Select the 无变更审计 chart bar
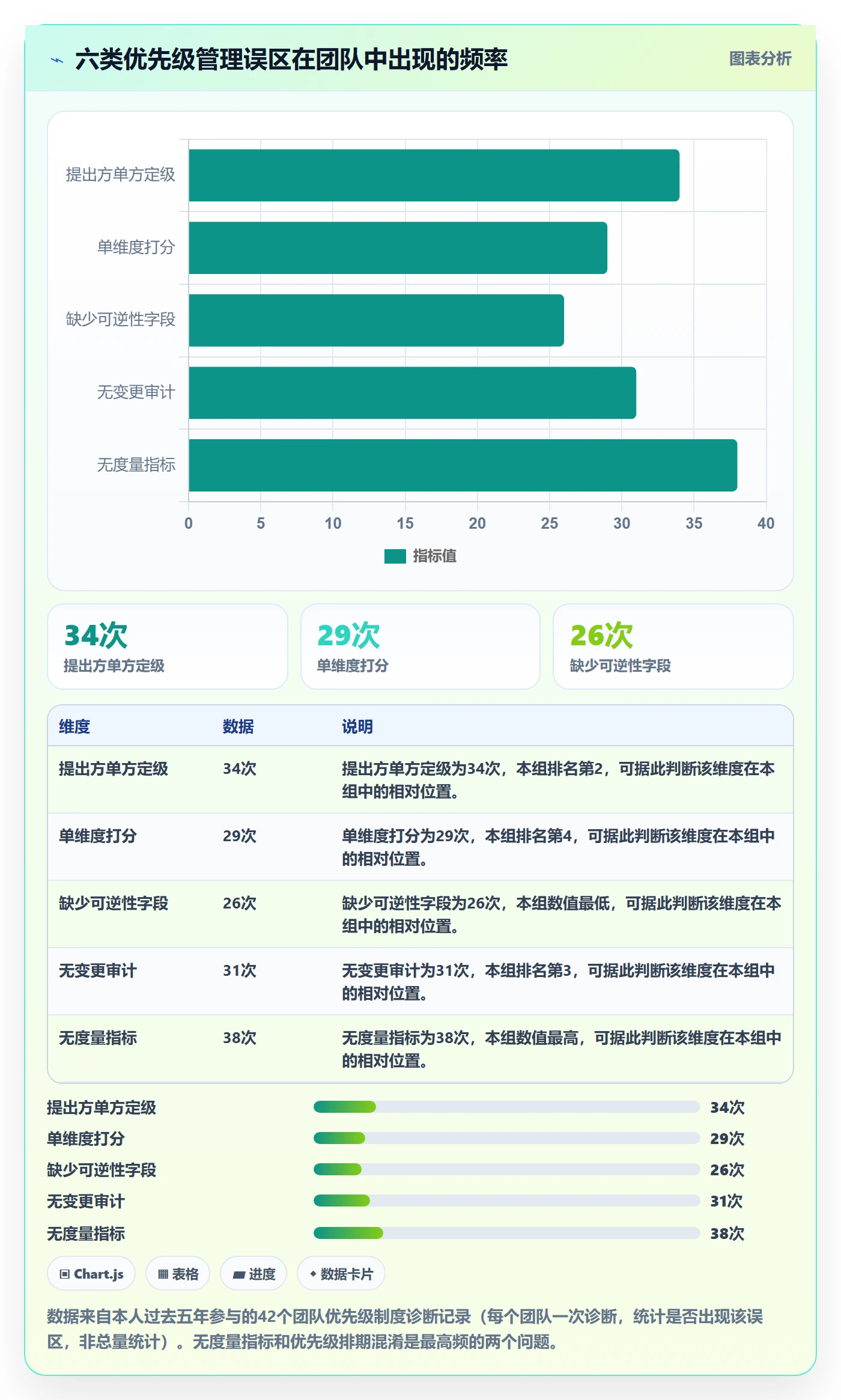 point(412,393)
